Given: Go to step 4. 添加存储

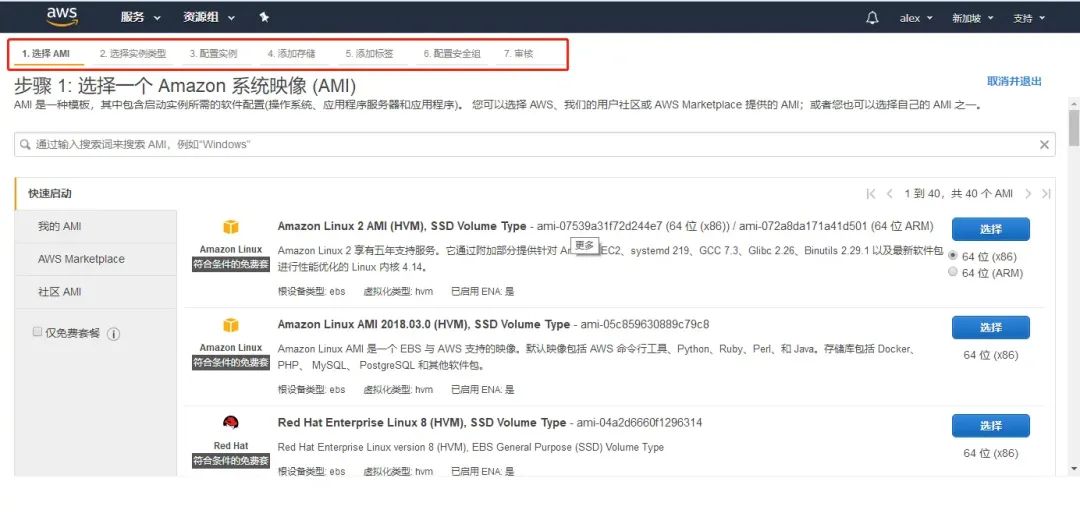Looking at the screenshot, I should [292, 54].
